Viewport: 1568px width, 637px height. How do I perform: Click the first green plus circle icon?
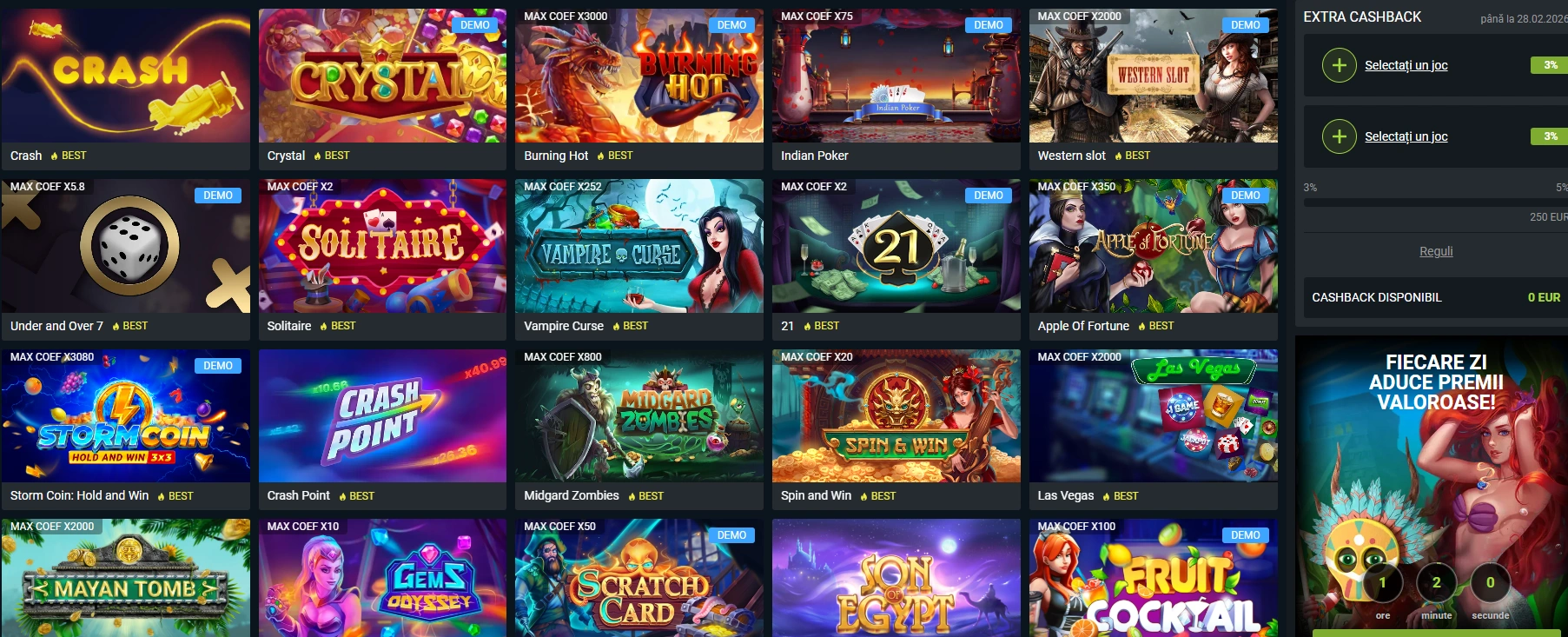click(1339, 65)
